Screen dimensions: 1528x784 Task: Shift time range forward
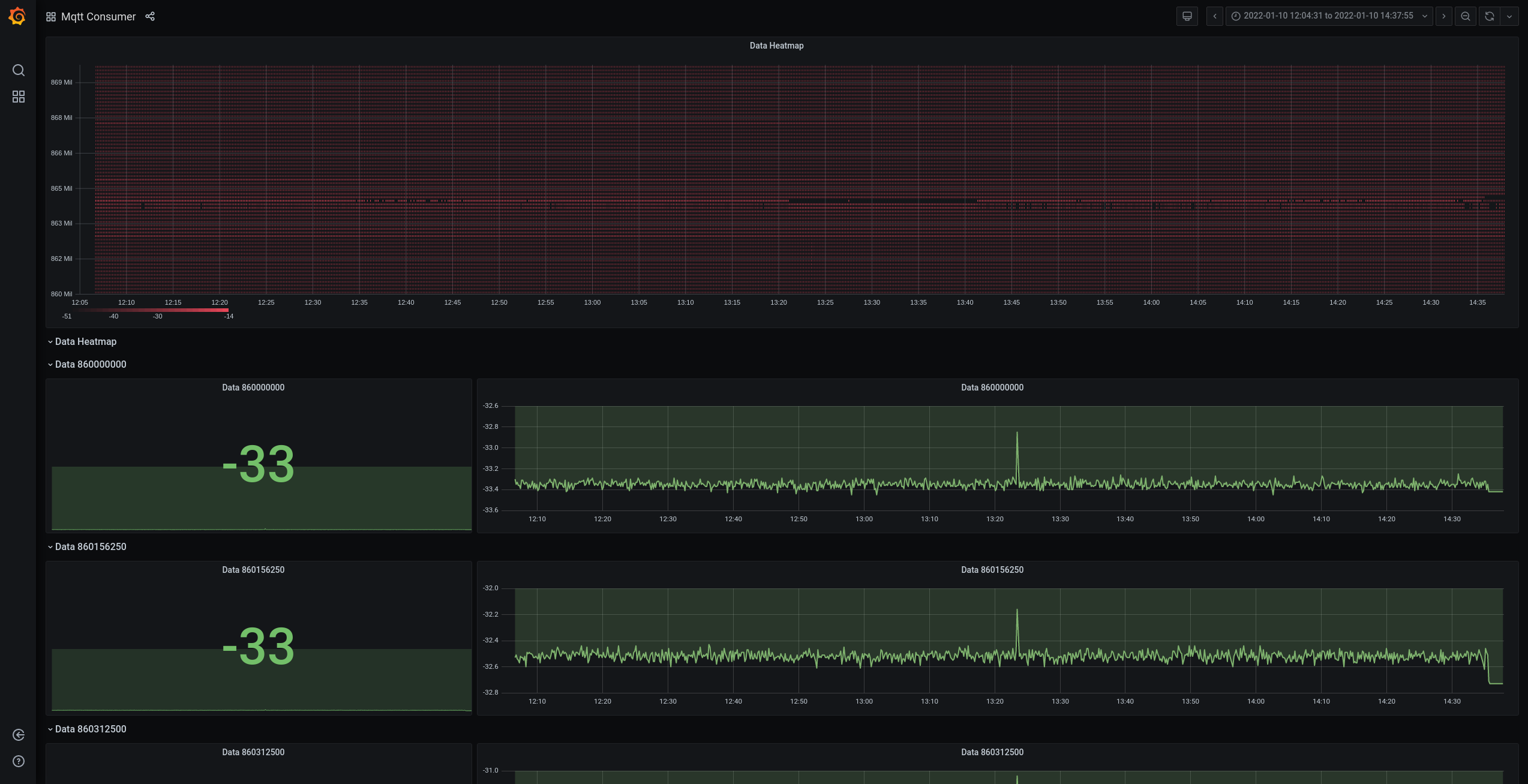click(1444, 16)
